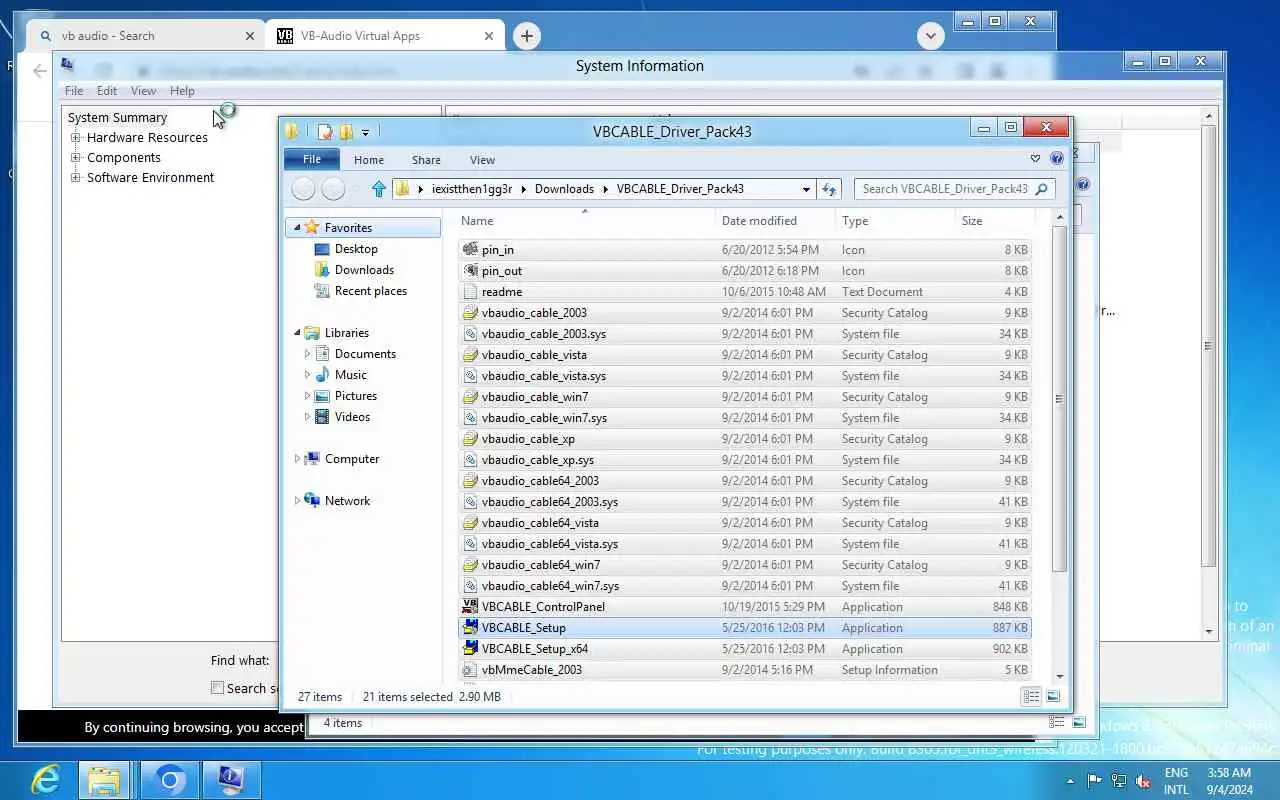Close the vb audio - Search tab

point(250,36)
